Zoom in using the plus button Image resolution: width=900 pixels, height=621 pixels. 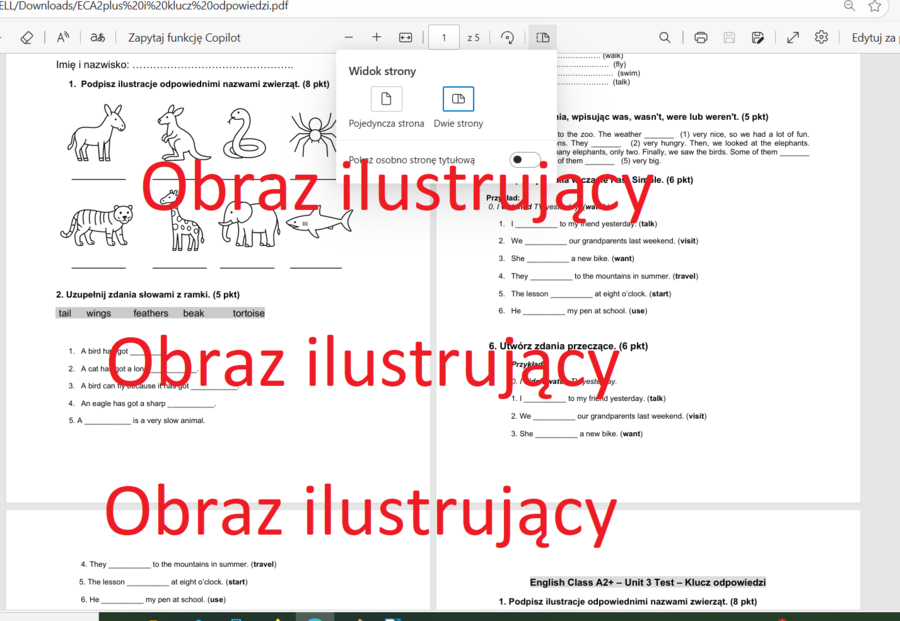coord(376,37)
